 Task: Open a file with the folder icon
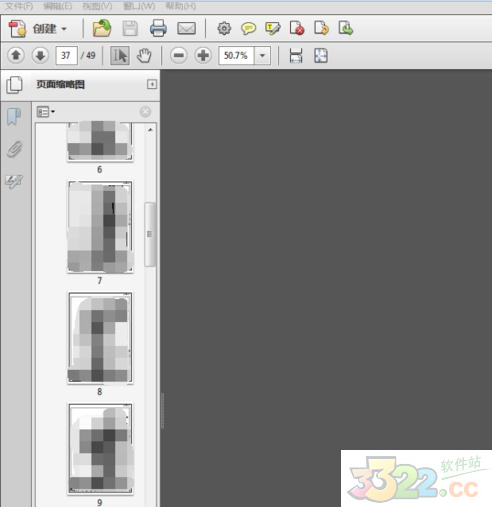pos(102,28)
